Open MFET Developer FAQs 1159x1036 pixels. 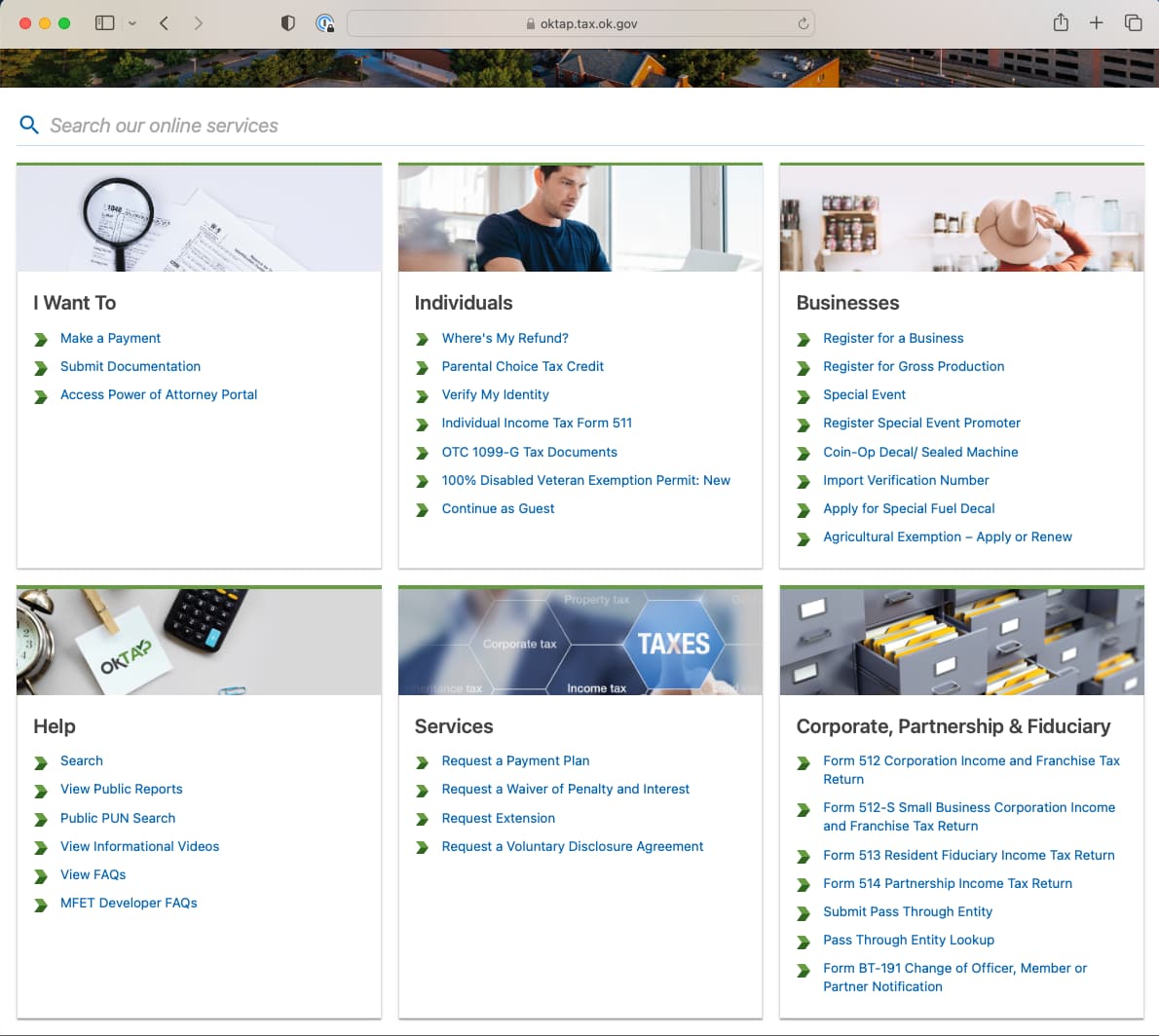pos(129,903)
